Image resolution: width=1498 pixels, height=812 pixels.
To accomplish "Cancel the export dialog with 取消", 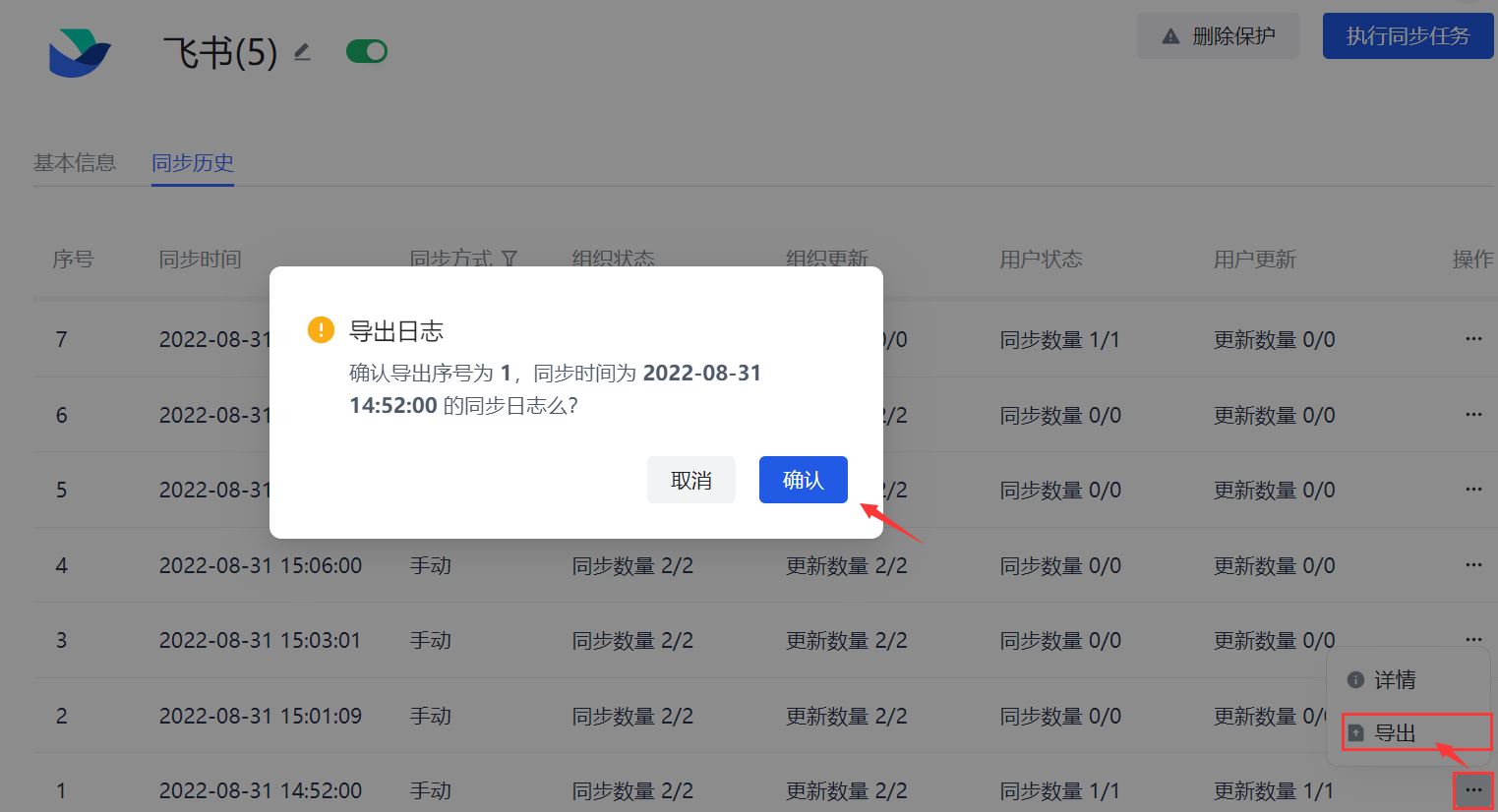I will pos(690,480).
